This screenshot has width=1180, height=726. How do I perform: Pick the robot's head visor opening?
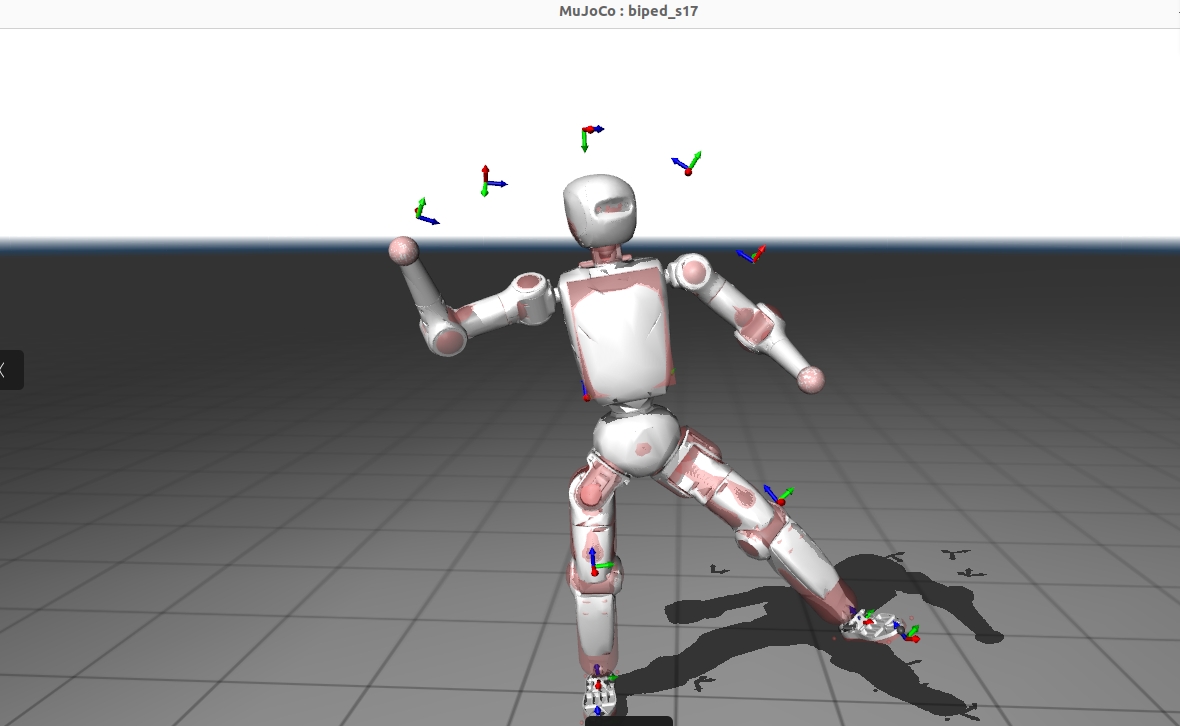pyautogui.click(x=613, y=209)
